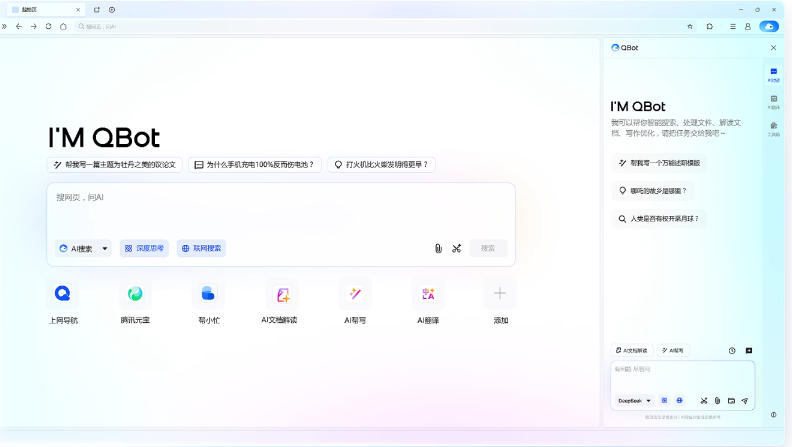Launch the AI翻译 shortcut icon
The height and width of the screenshot is (447, 792).
tap(428, 294)
